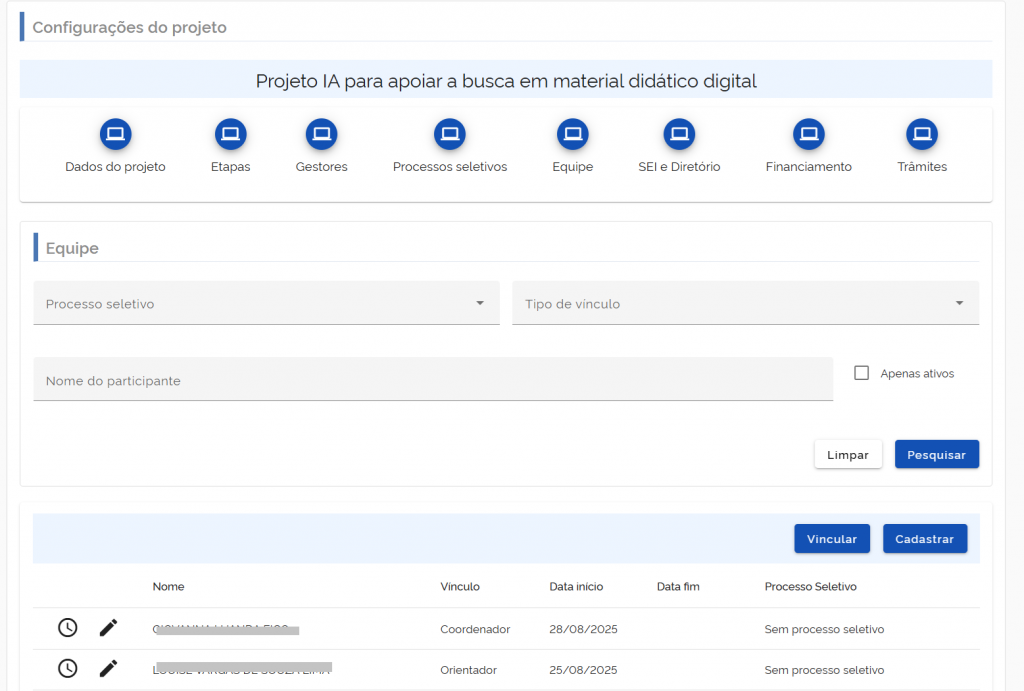The image size is (1024, 691).
Task: Select the SEI e Diretório icon
Action: point(679,134)
